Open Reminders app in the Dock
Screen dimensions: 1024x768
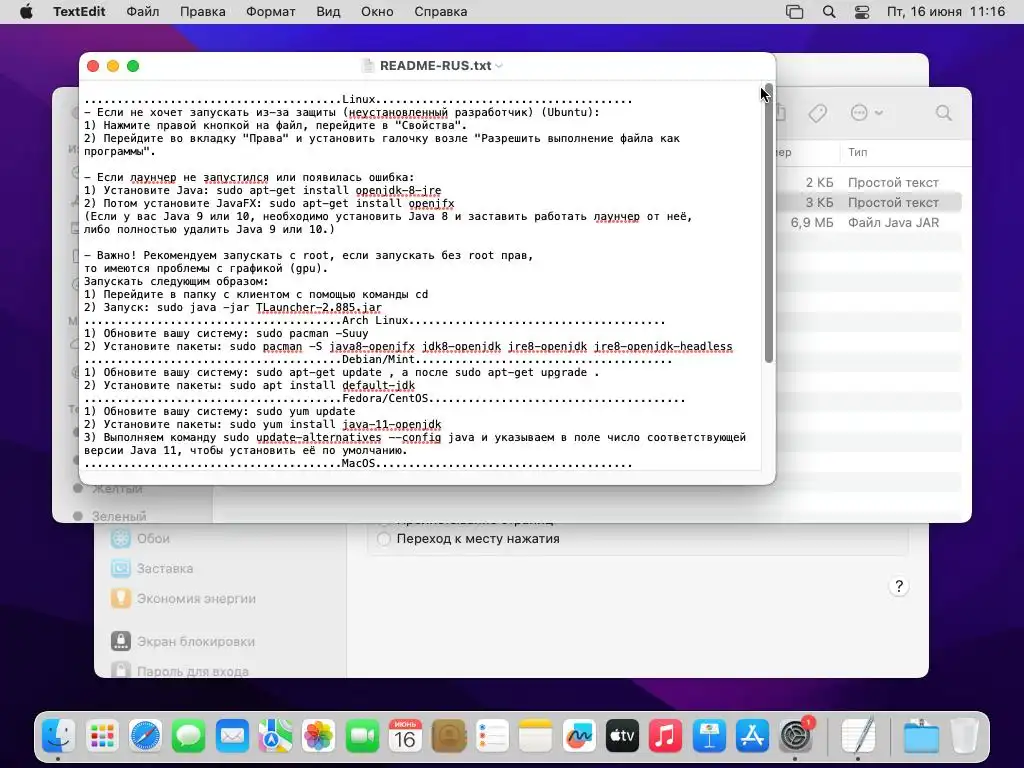[x=492, y=737]
